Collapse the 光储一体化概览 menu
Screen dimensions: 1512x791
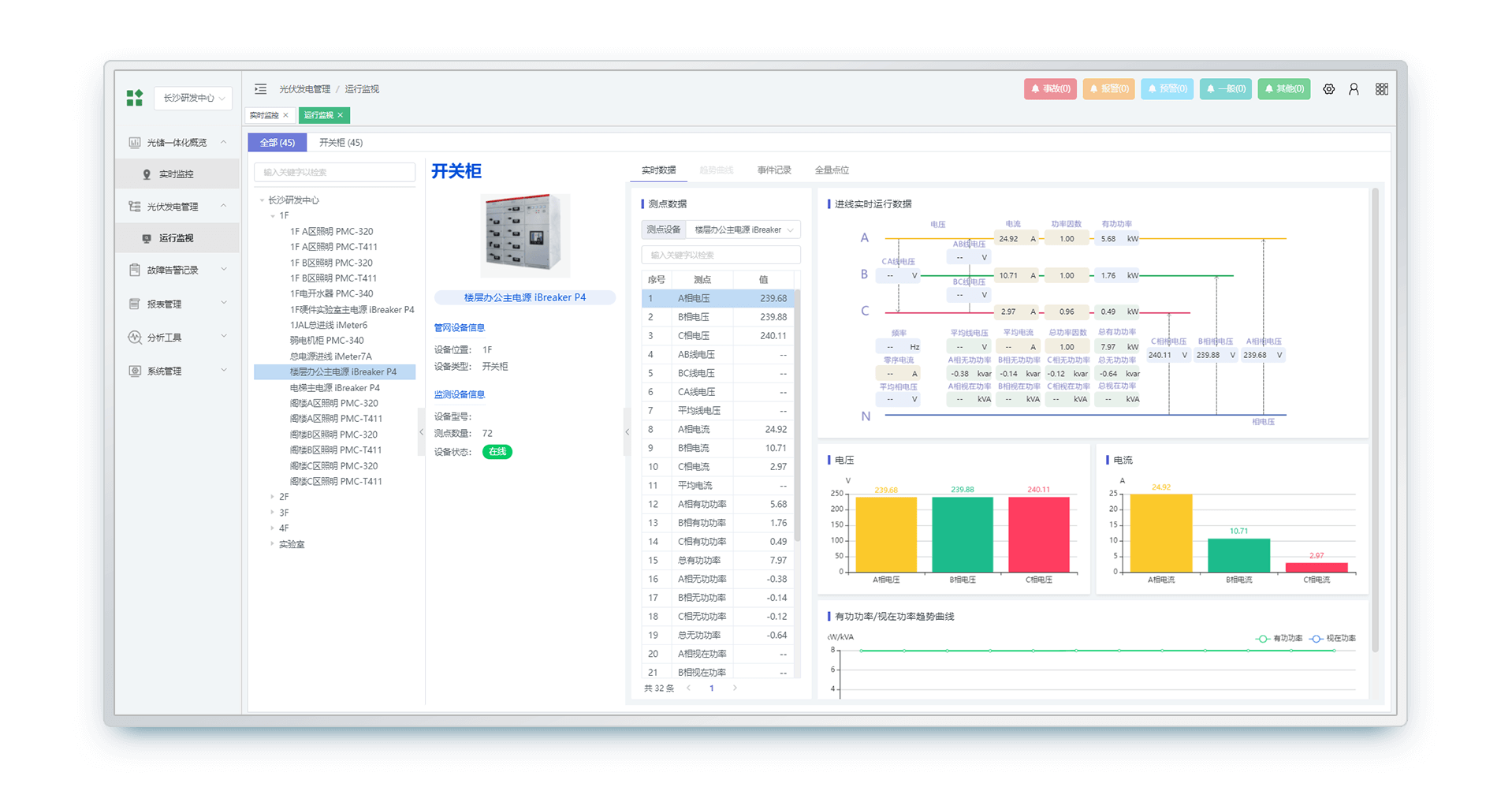click(x=224, y=143)
